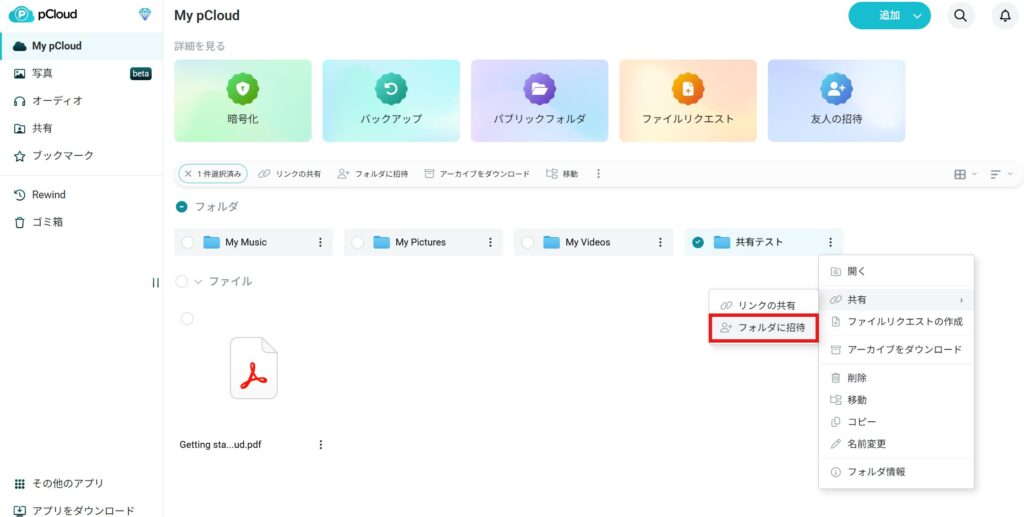1024x517 pixels.
Task: Open the パブリックフォルダ card
Action: point(539,100)
